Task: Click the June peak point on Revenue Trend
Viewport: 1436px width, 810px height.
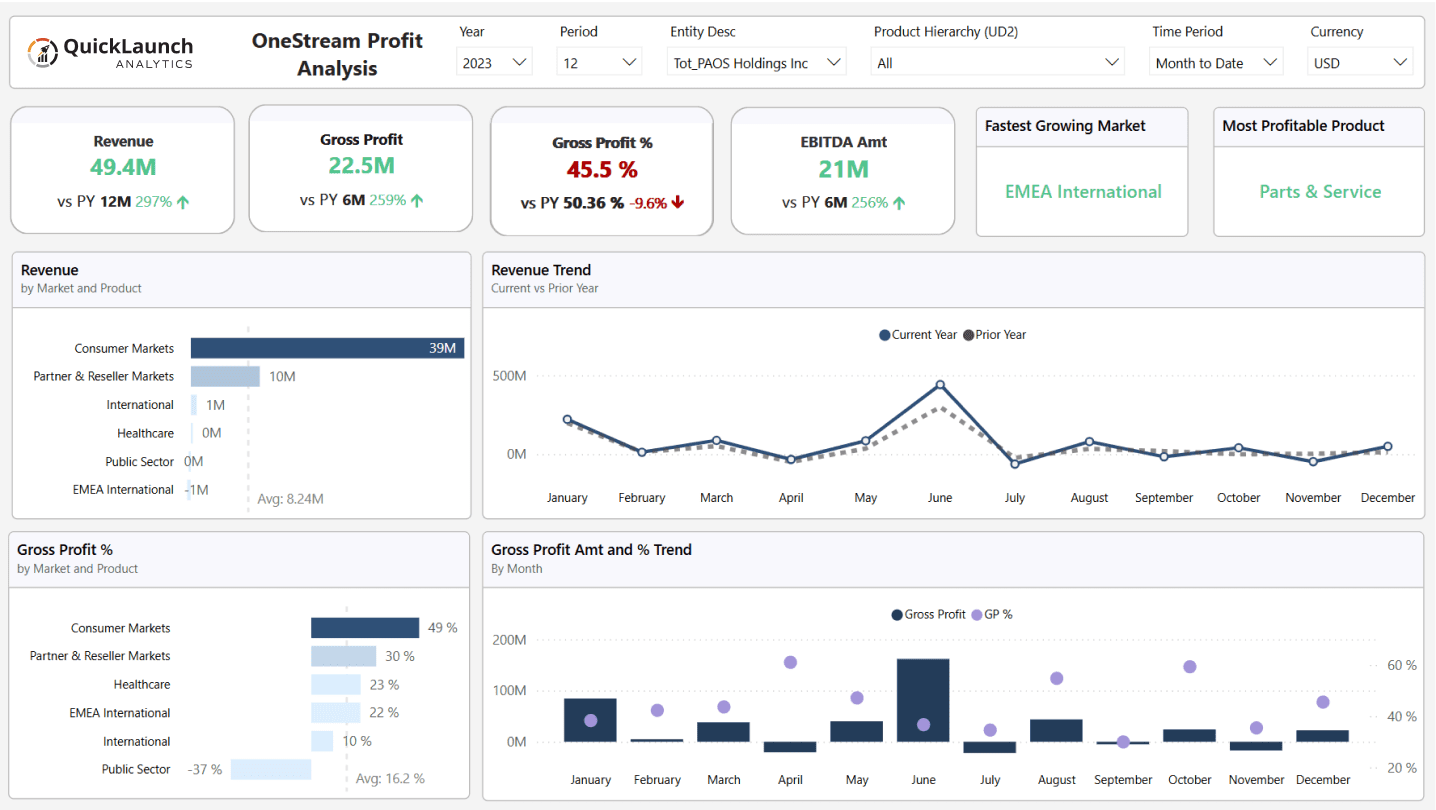Action: (940, 384)
